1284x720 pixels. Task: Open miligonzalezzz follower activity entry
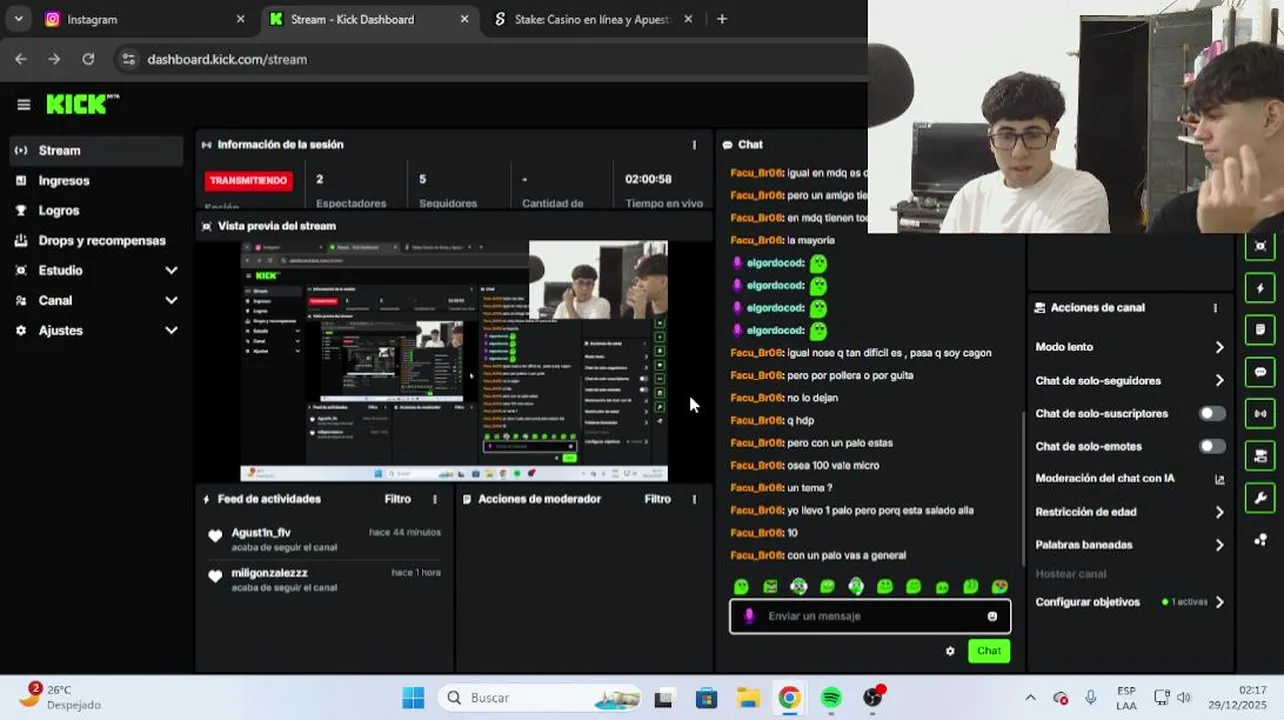pos(325,580)
